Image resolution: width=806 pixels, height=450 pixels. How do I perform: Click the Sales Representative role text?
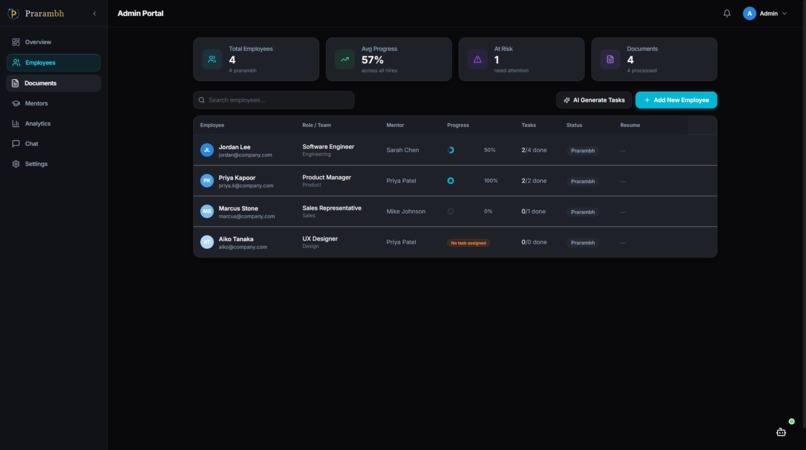tap(332, 208)
